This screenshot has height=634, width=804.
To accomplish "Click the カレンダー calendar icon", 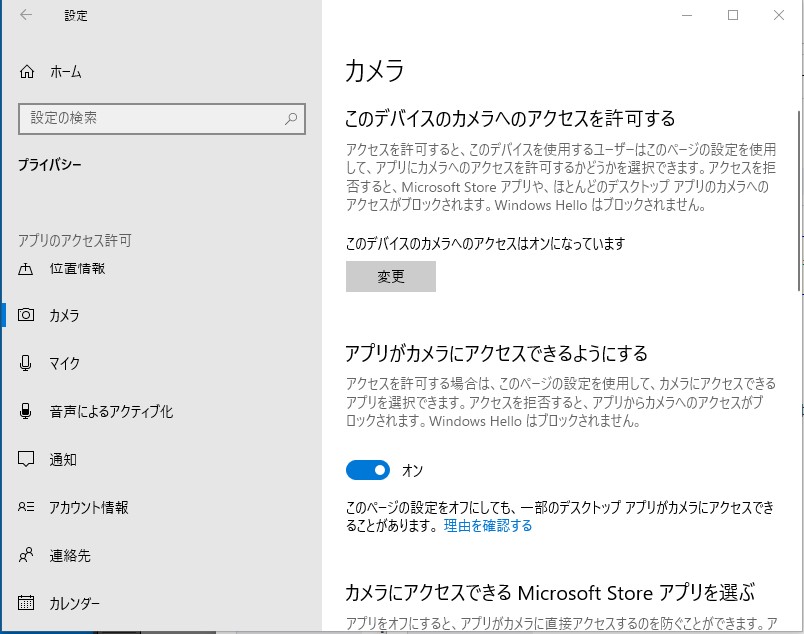I will point(26,602).
